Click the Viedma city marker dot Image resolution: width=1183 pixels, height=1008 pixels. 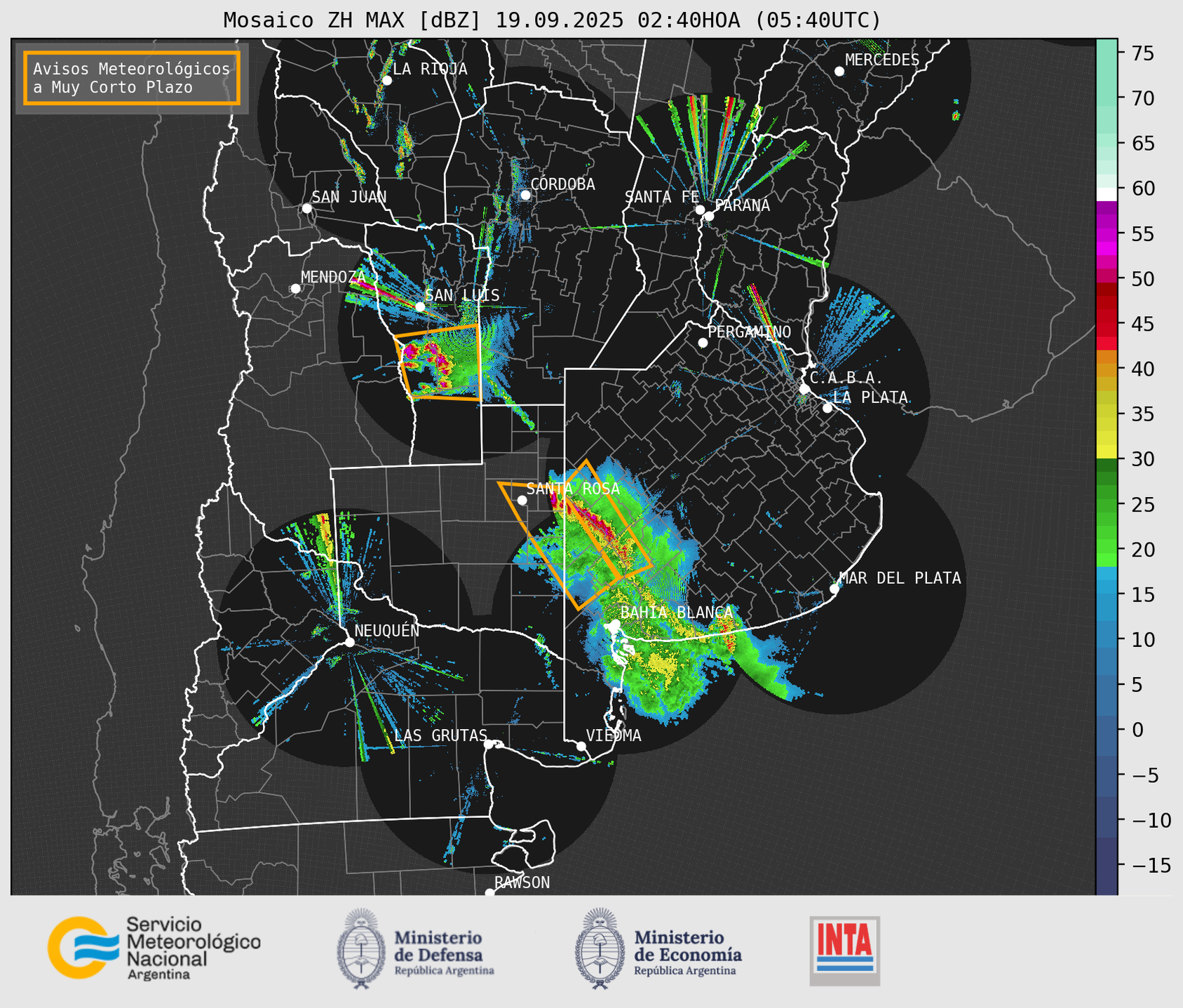coord(581,746)
